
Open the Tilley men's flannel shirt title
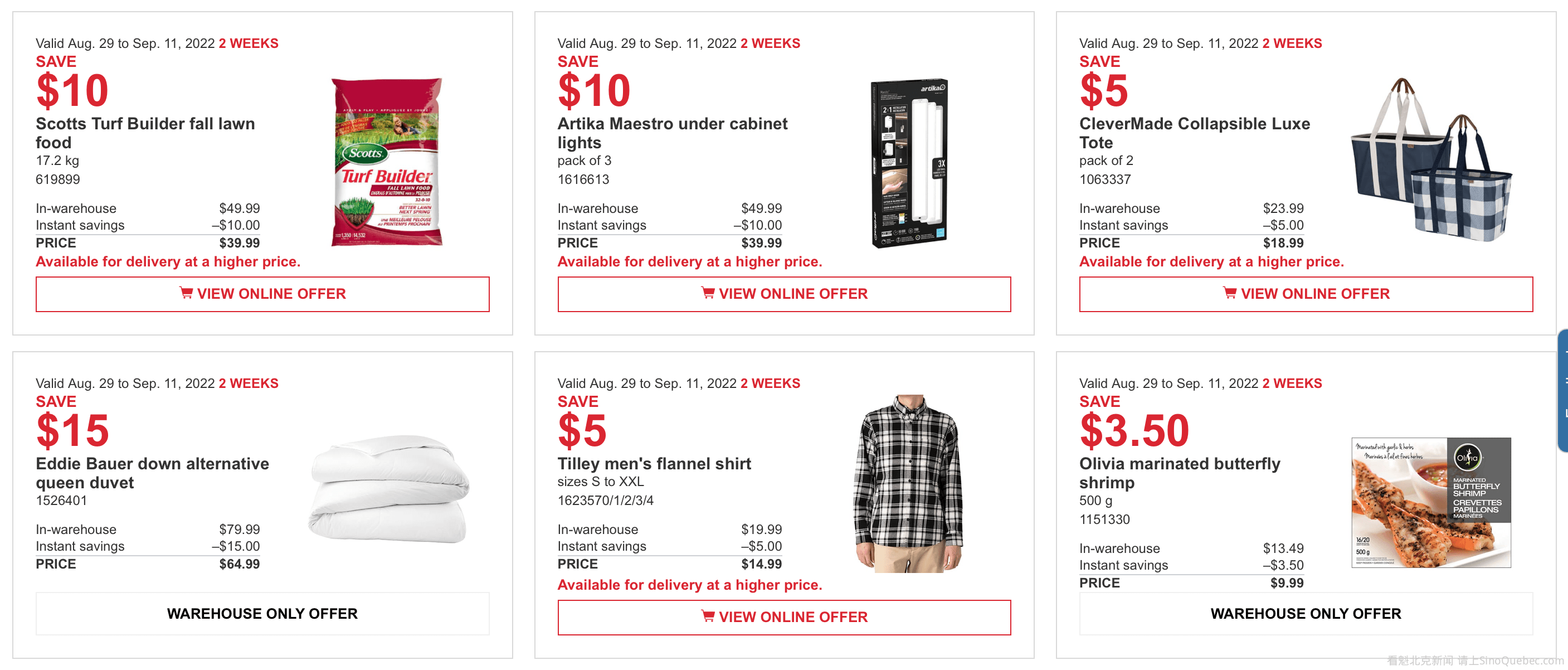pos(654,464)
